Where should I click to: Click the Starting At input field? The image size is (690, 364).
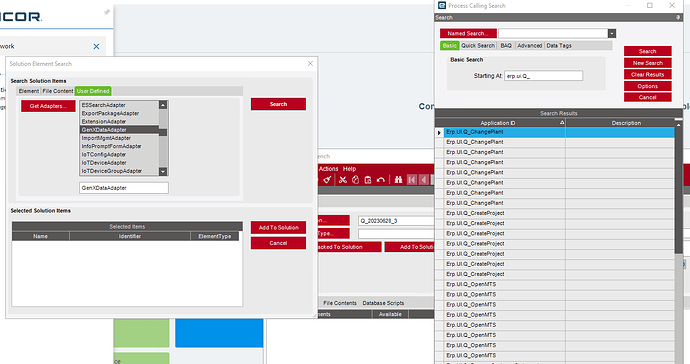[x=543, y=76]
